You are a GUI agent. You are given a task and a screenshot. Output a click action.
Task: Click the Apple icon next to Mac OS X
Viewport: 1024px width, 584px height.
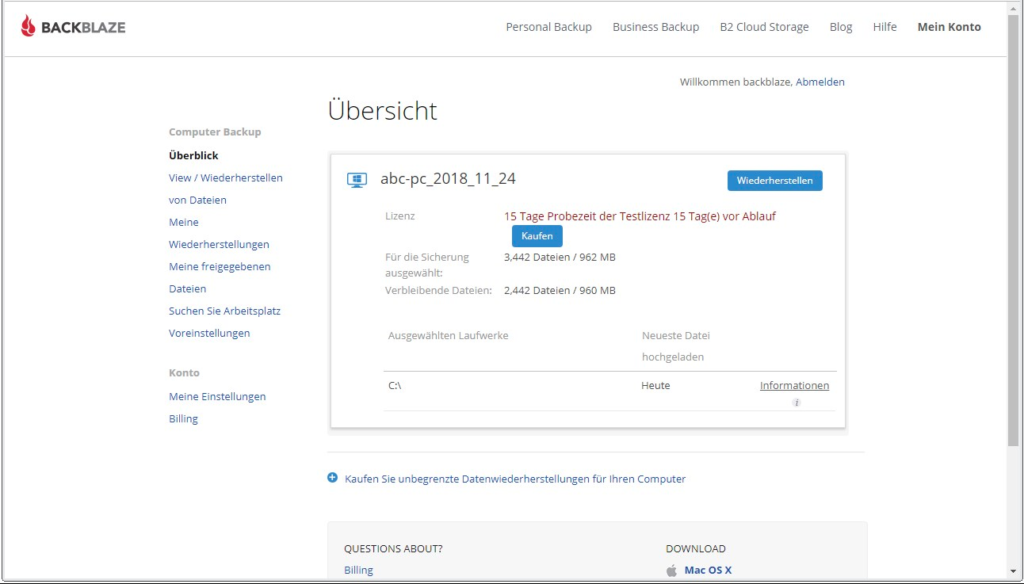(671, 570)
